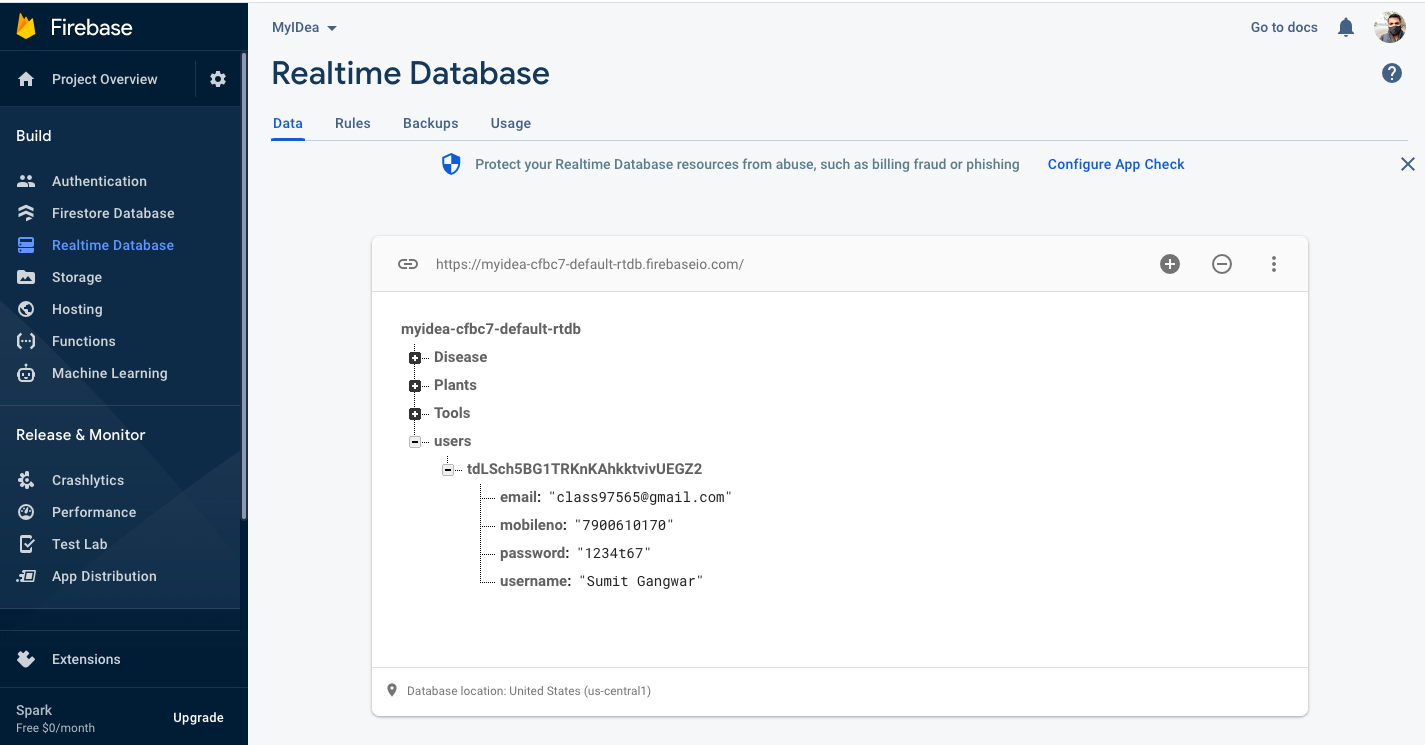The image size is (1425, 745).
Task: Open Storage in sidebar
Action: coord(77,277)
